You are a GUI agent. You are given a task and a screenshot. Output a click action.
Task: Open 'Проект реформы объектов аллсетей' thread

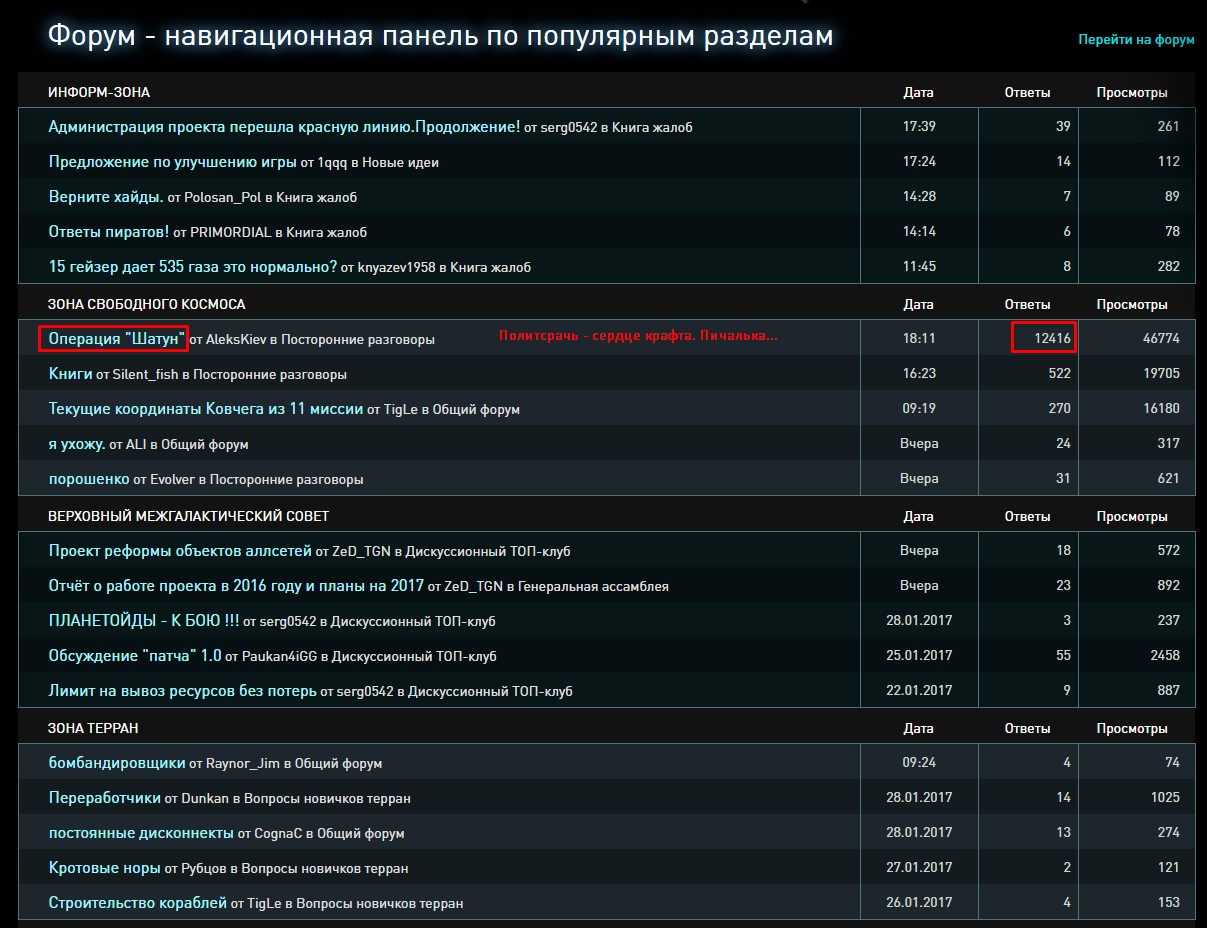[x=180, y=551]
